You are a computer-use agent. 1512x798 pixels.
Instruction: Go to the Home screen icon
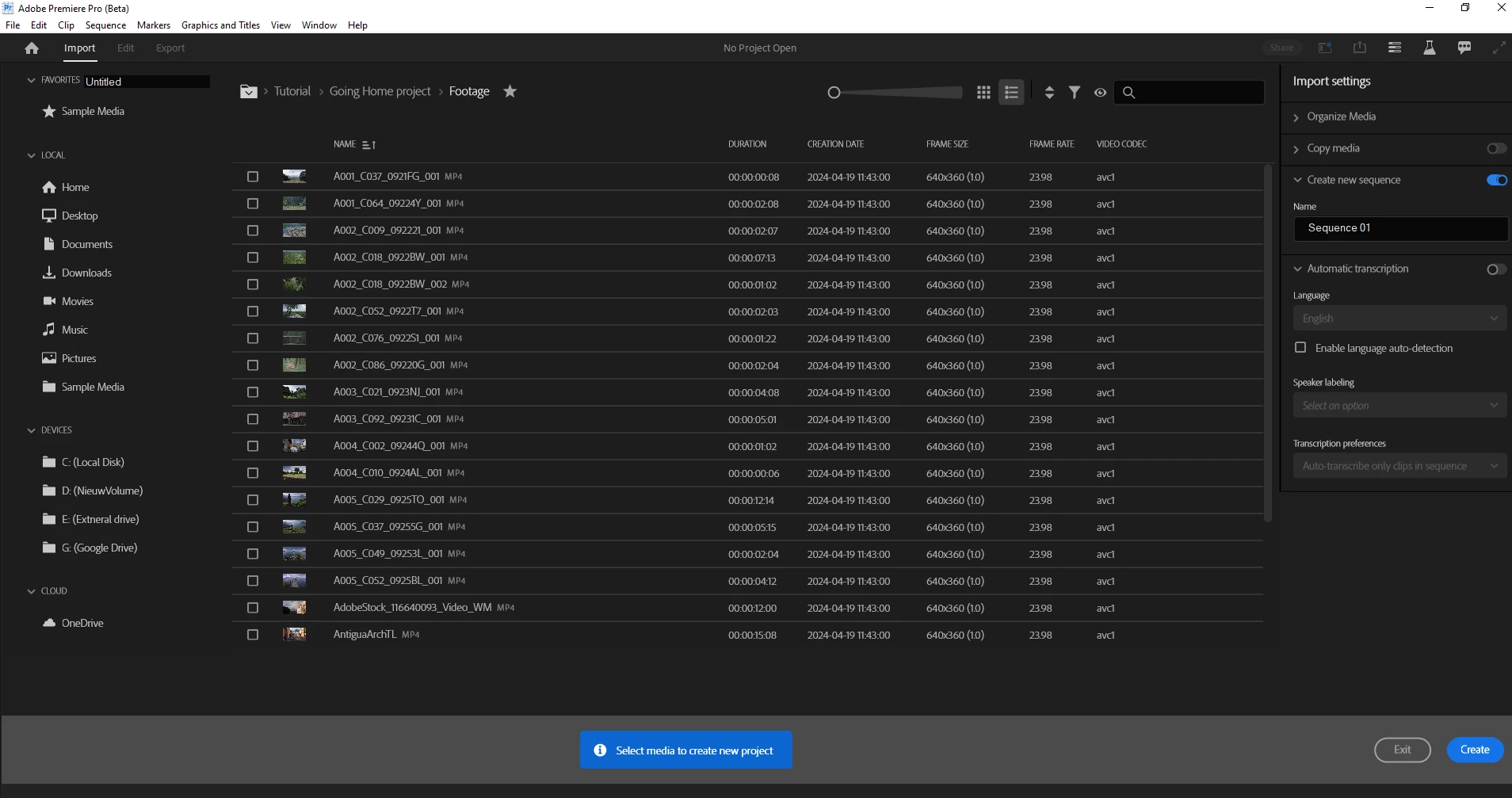[x=32, y=48]
